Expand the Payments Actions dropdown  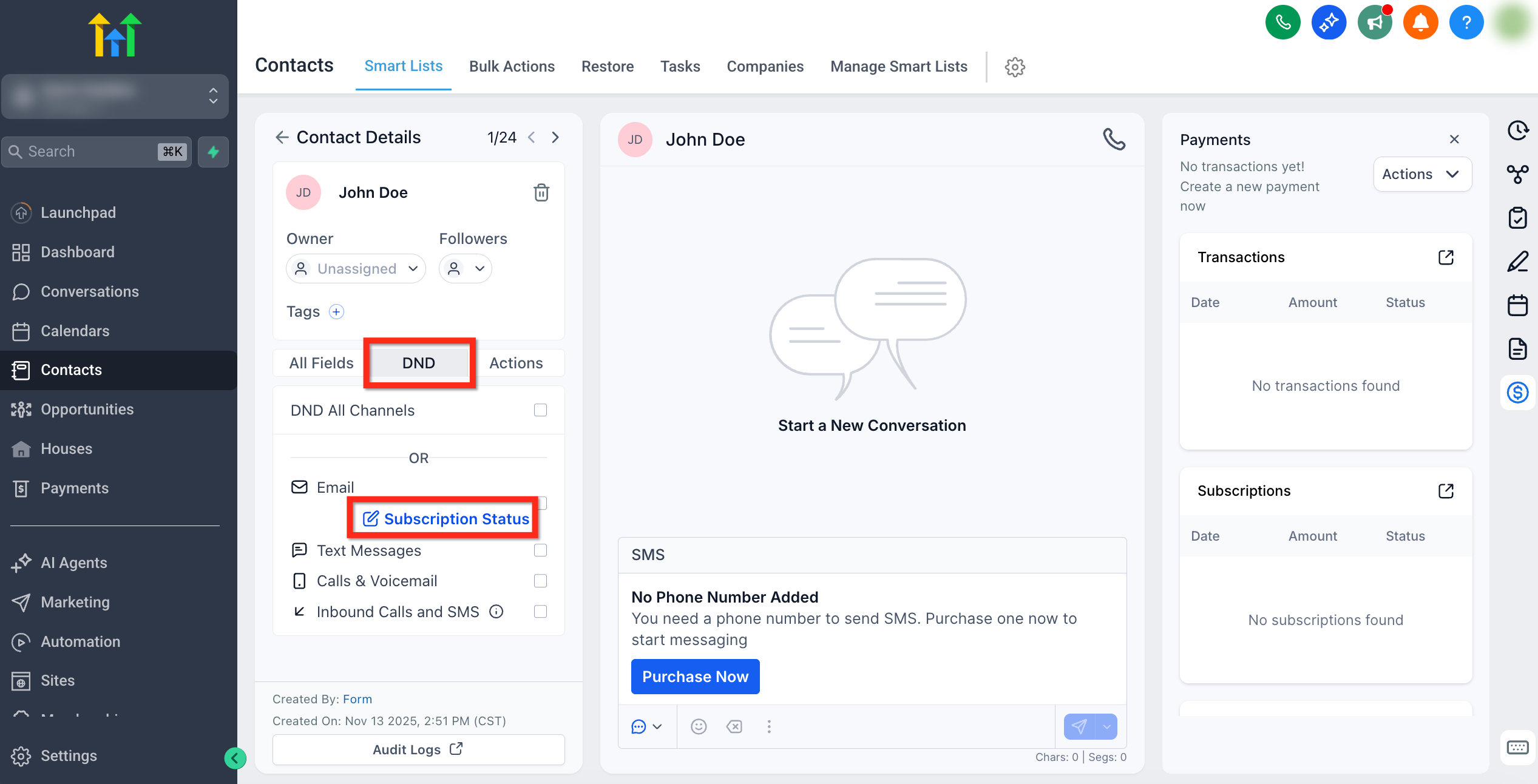tap(1421, 174)
